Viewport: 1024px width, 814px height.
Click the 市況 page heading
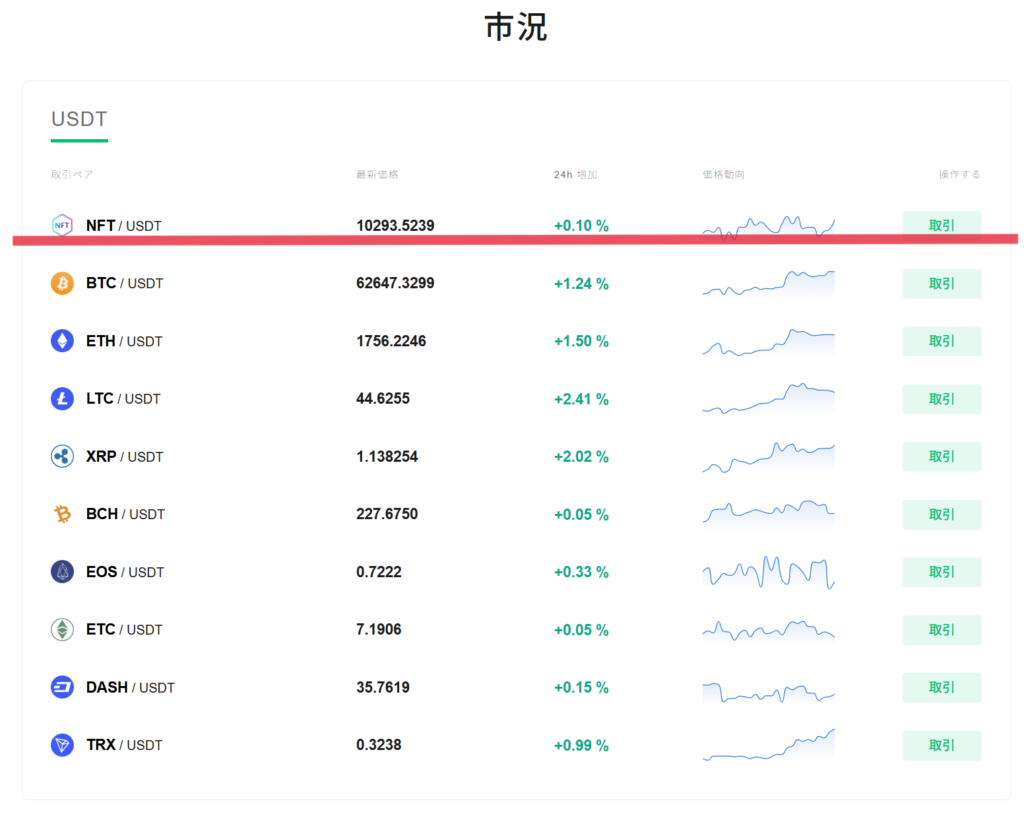(x=516, y=27)
